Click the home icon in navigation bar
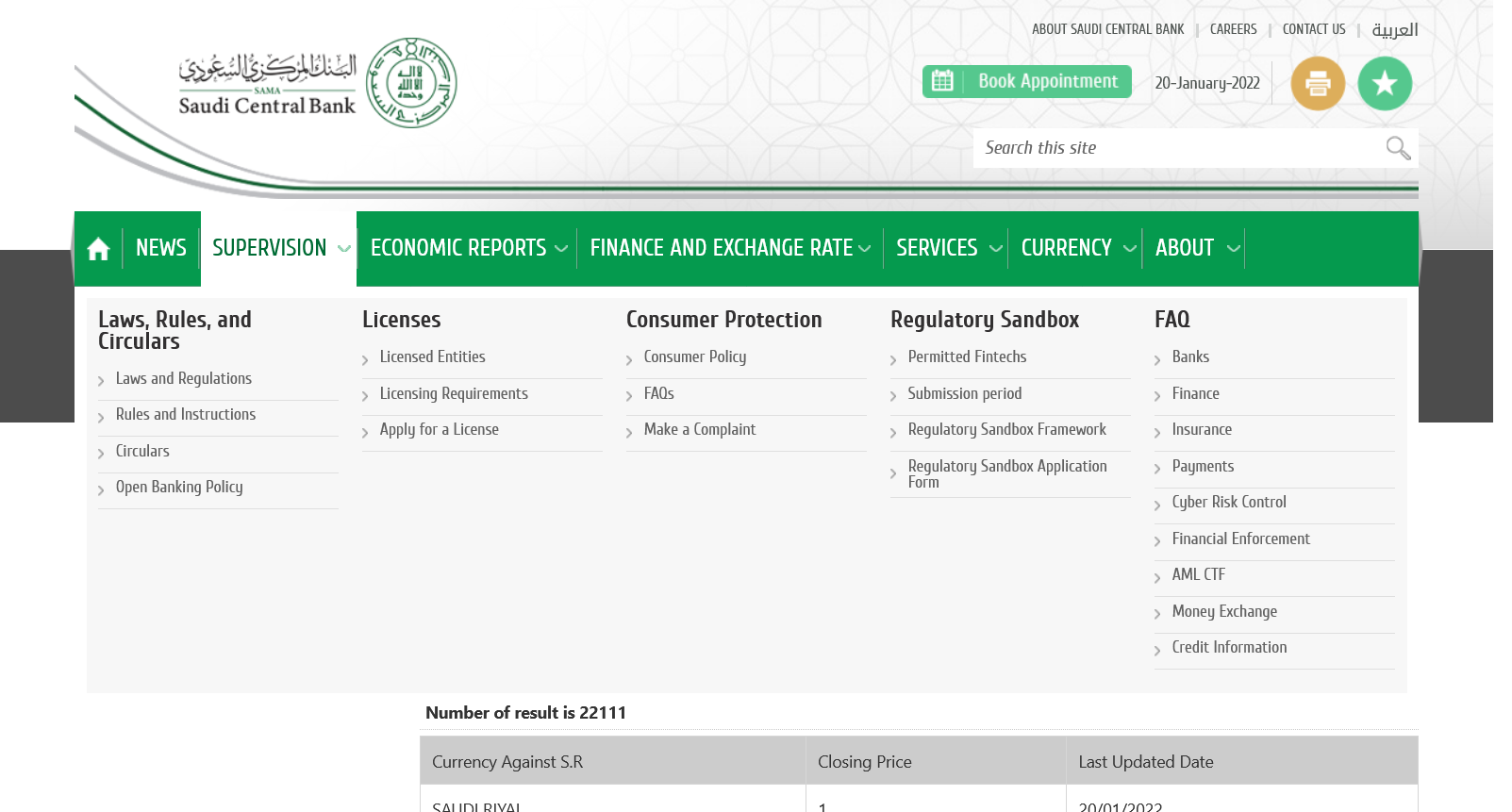Image resolution: width=1512 pixels, height=812 pixels. point(98,249)
